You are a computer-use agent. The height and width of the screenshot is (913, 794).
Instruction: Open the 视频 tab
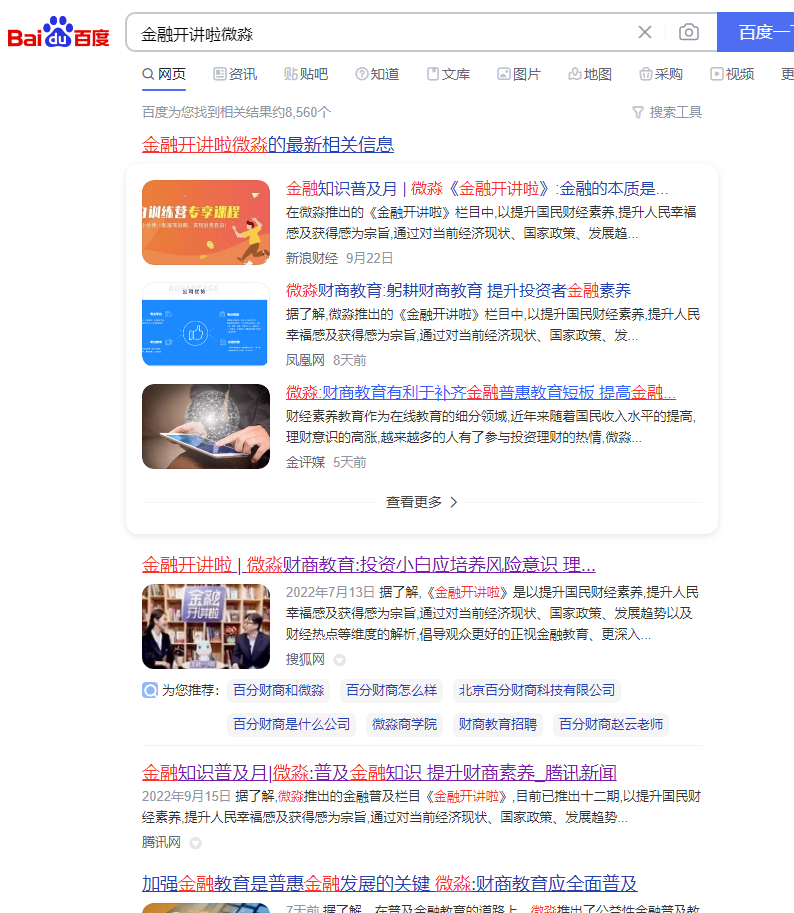coord(732,74)
